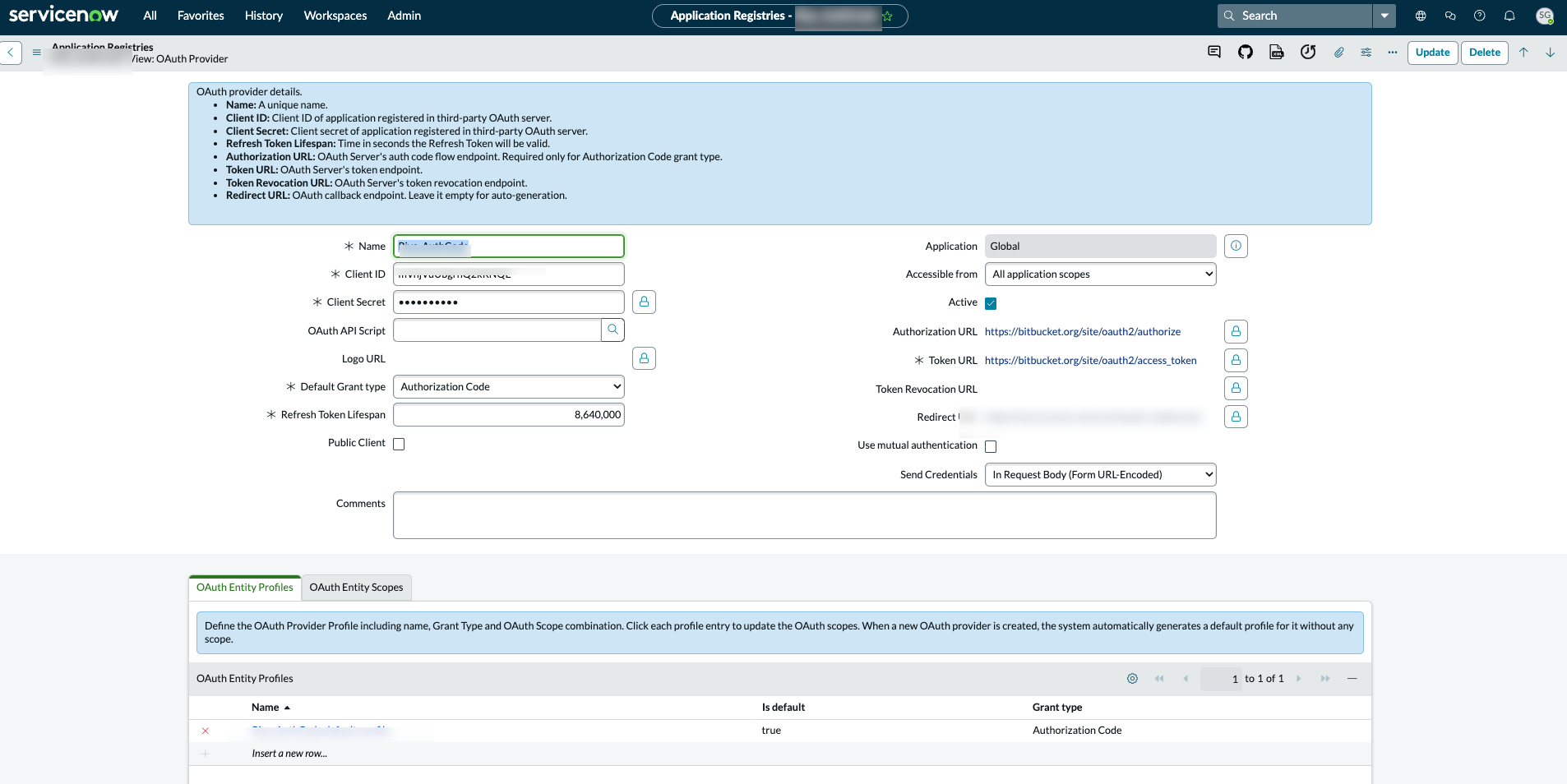
Task: Click the Is default column header
Action: tap(783, 708)
